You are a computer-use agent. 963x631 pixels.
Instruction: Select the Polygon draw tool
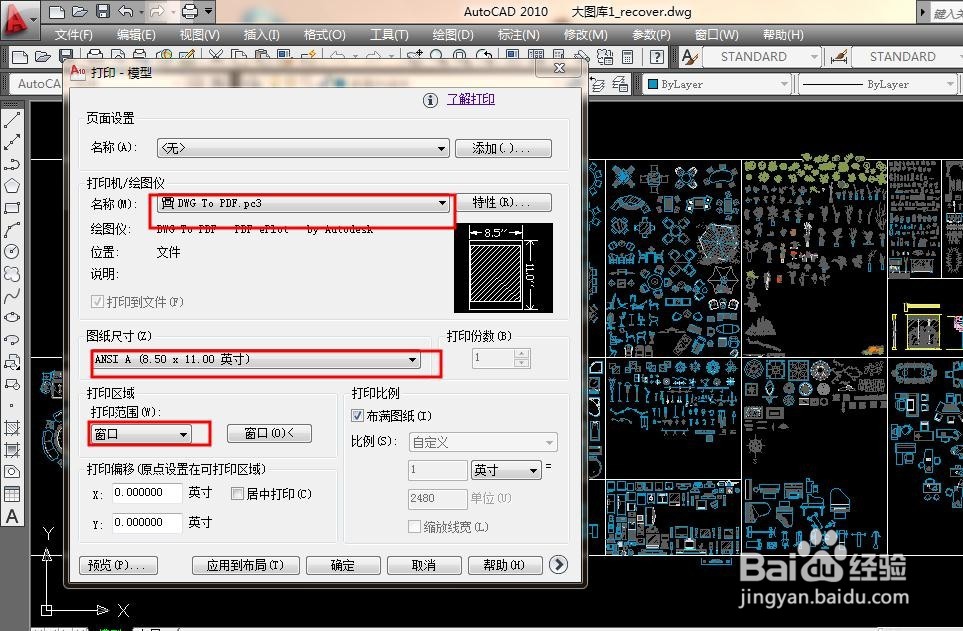[12, 186]
